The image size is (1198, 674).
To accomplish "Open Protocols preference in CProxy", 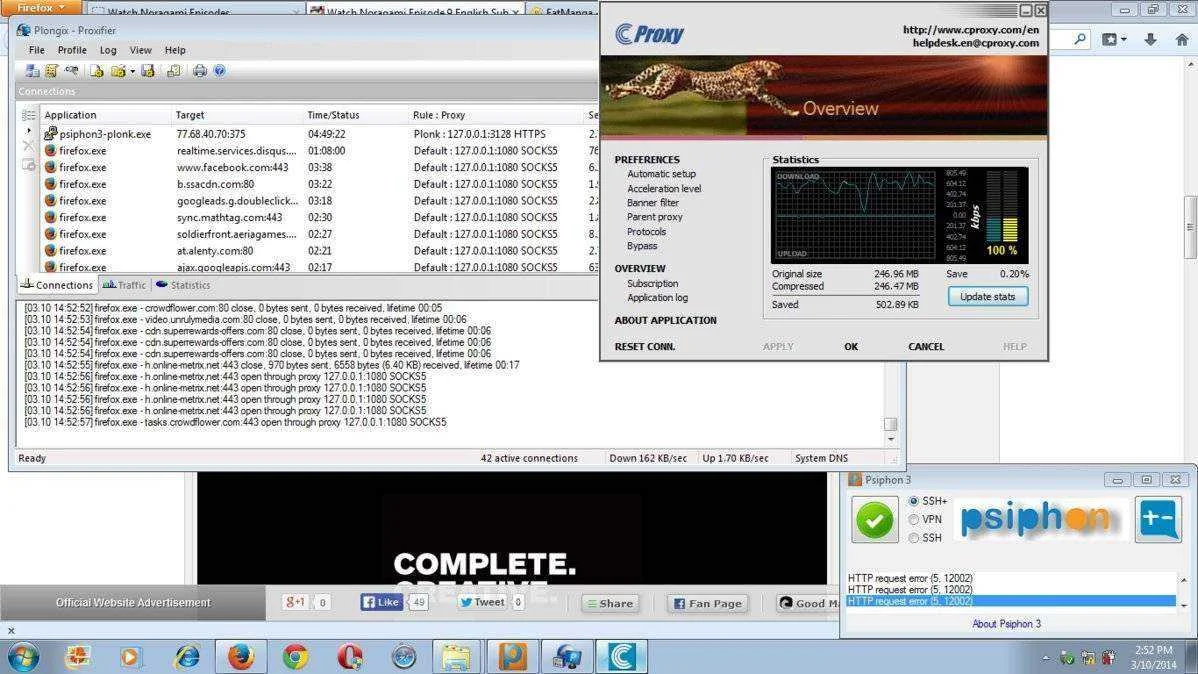I will (x=646, y=232).
